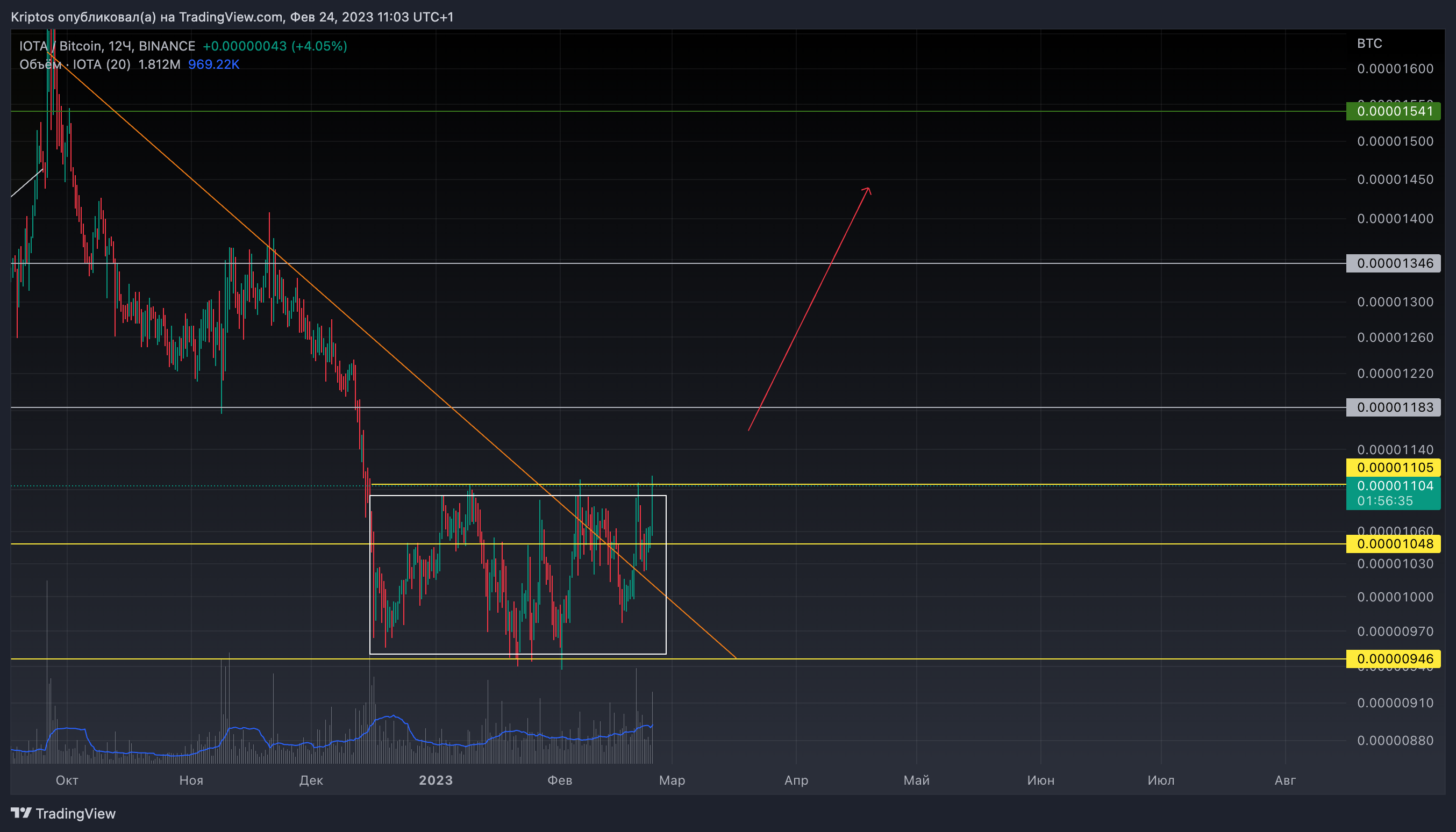Click the Фев label on time axis
The image size is (1456, 832).
(x=560, y=780)
